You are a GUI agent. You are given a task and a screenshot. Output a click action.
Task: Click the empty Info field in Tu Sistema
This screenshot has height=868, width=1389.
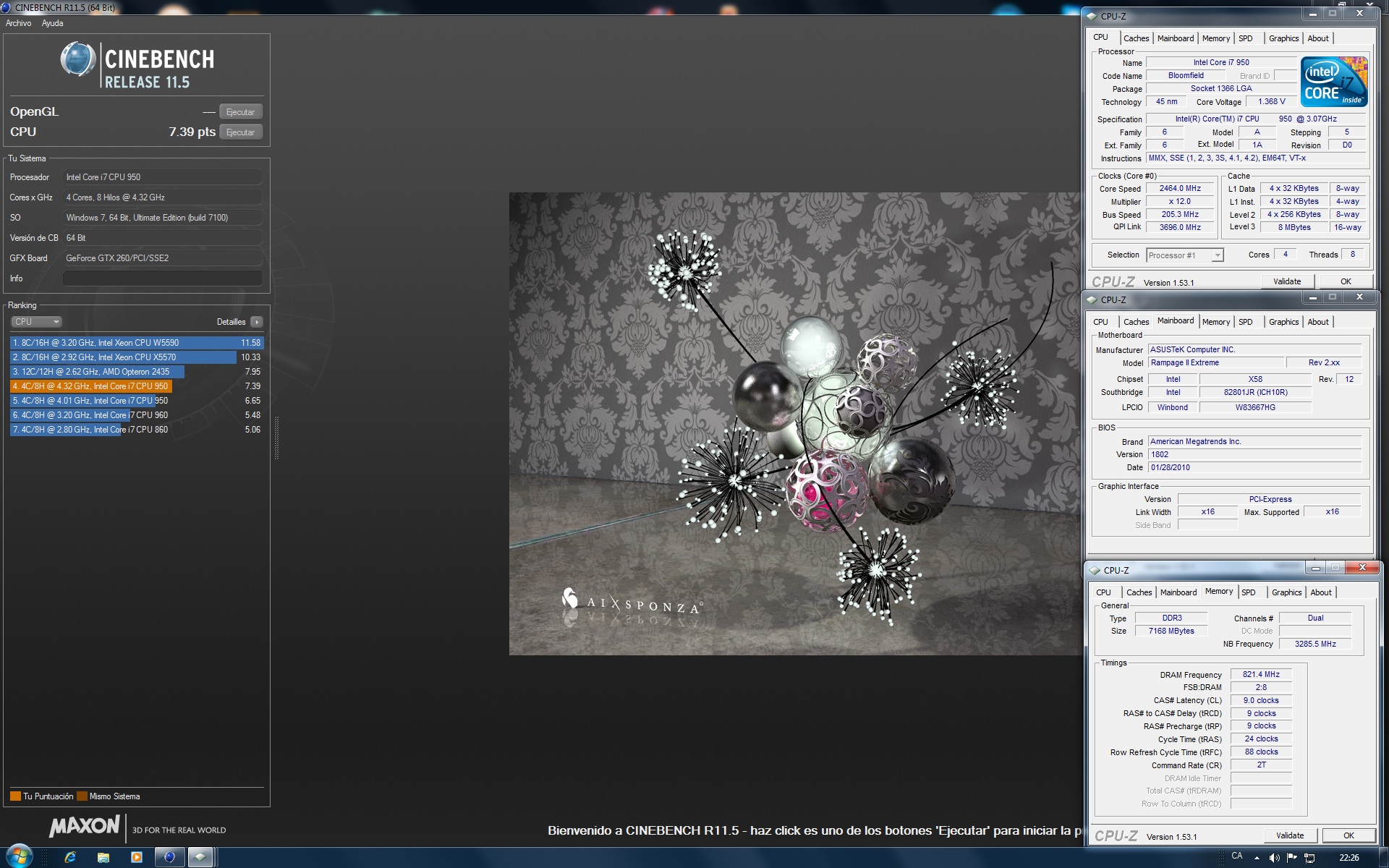click(x=163, y=278)
